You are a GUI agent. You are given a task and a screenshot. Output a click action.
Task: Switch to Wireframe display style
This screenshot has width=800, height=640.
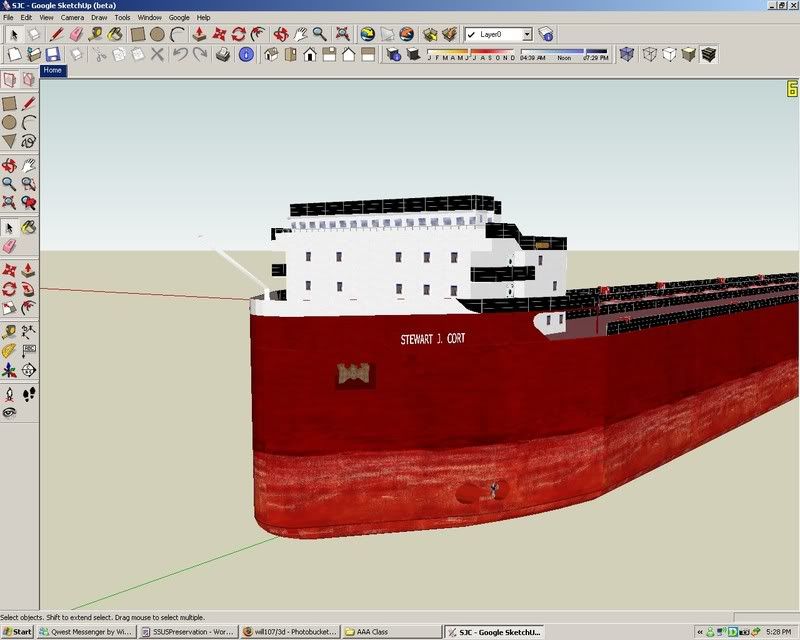click(x=649, y=54)
